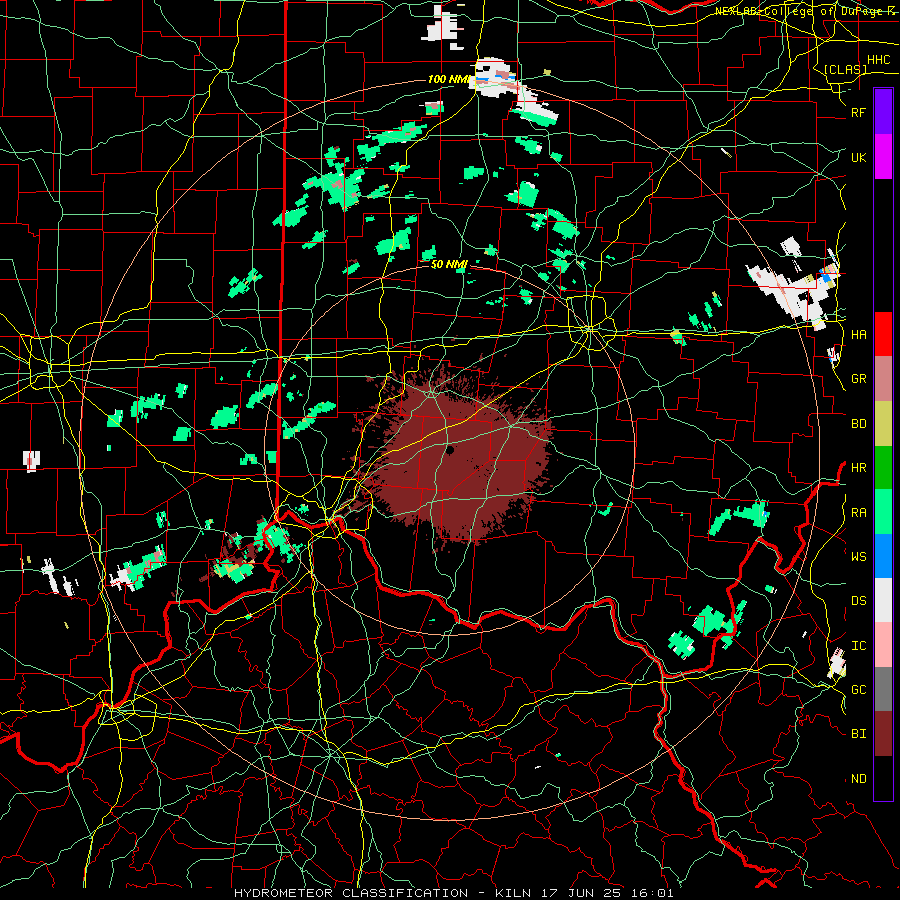Click the RF purple legend swatch
The width and height of the screenshot is (900, 900).
pyautogui.click(x=883, y=112)
